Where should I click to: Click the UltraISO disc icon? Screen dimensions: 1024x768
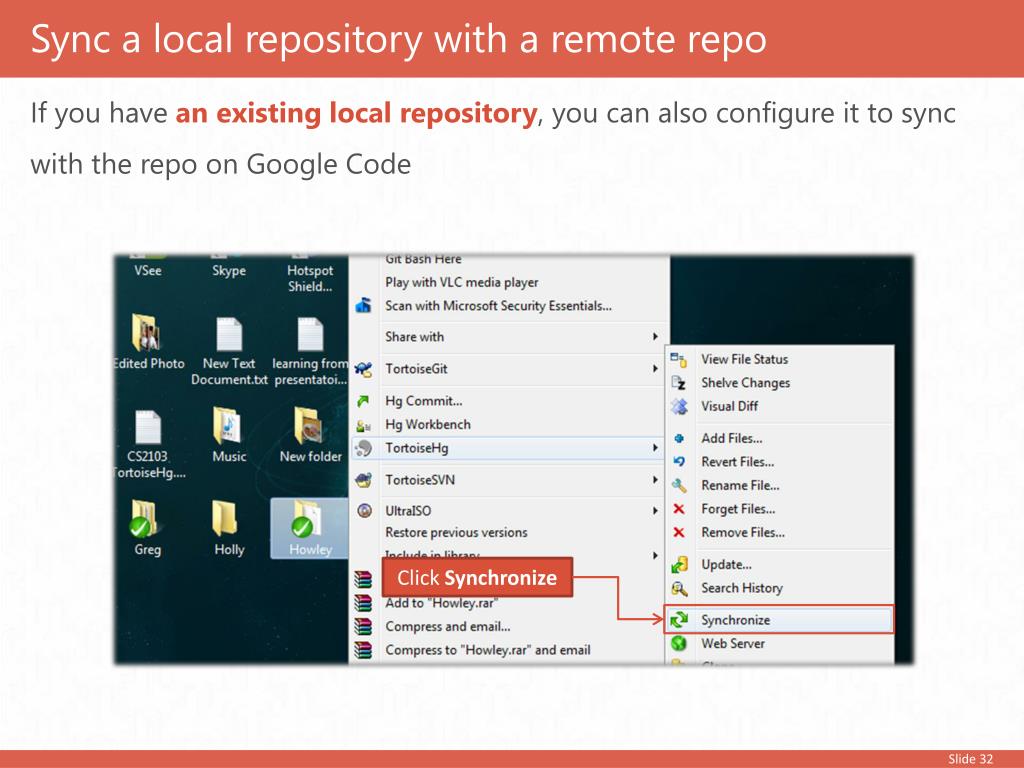(x=365, y=511)
